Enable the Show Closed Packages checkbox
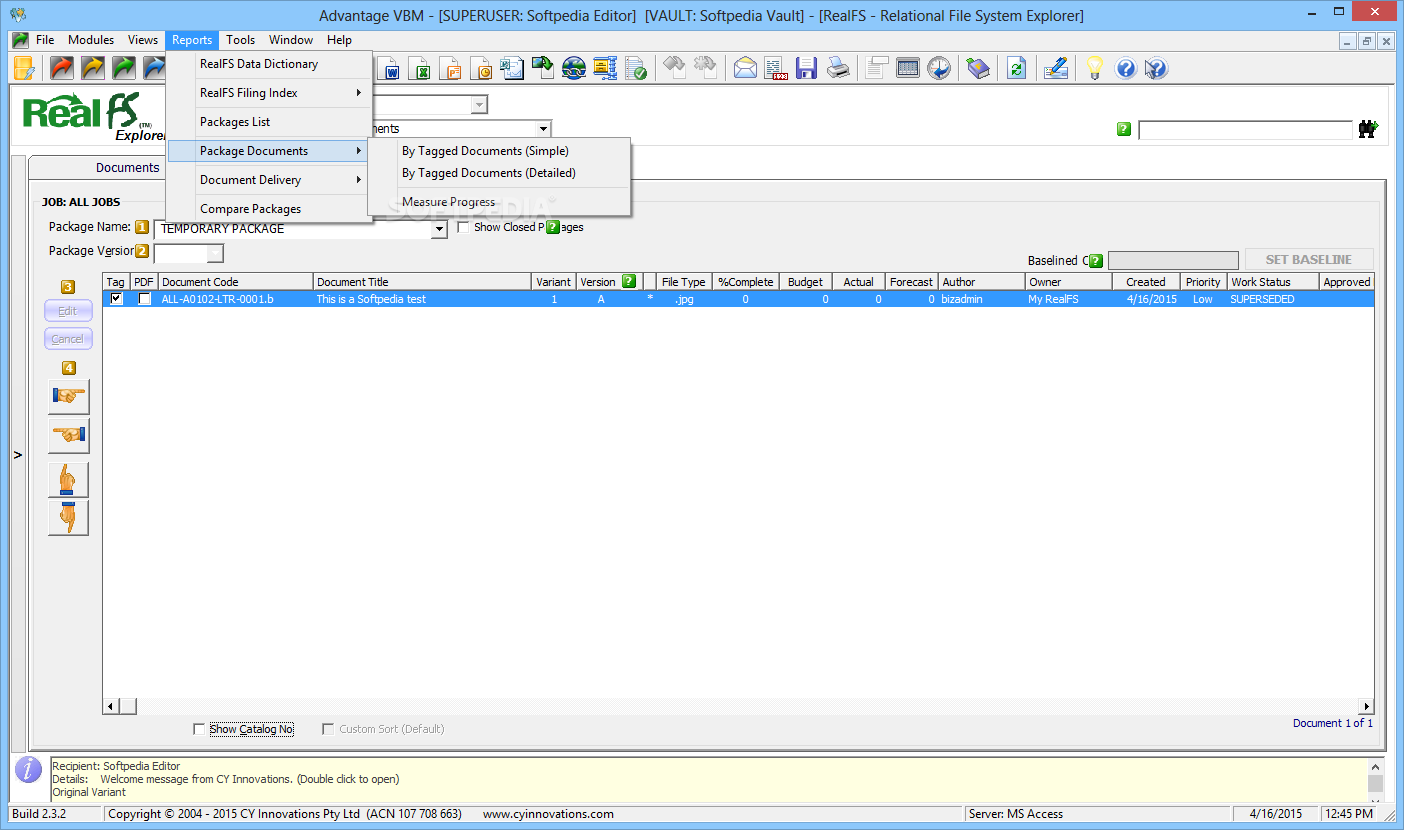This screenshot has width=1404, height=830. click(x=463, y=227)
